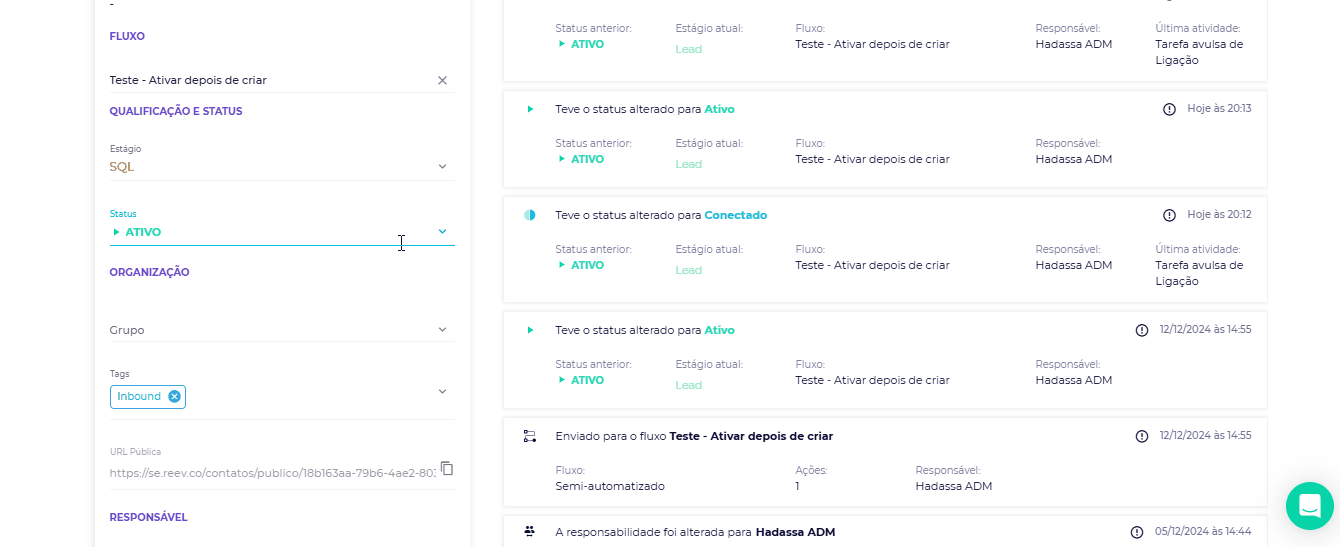The height and width of the screenshot is (547, 1340).
Task: Click the QUALIFICAÇÃO E STATUS section heading
Action: [176, 111]
